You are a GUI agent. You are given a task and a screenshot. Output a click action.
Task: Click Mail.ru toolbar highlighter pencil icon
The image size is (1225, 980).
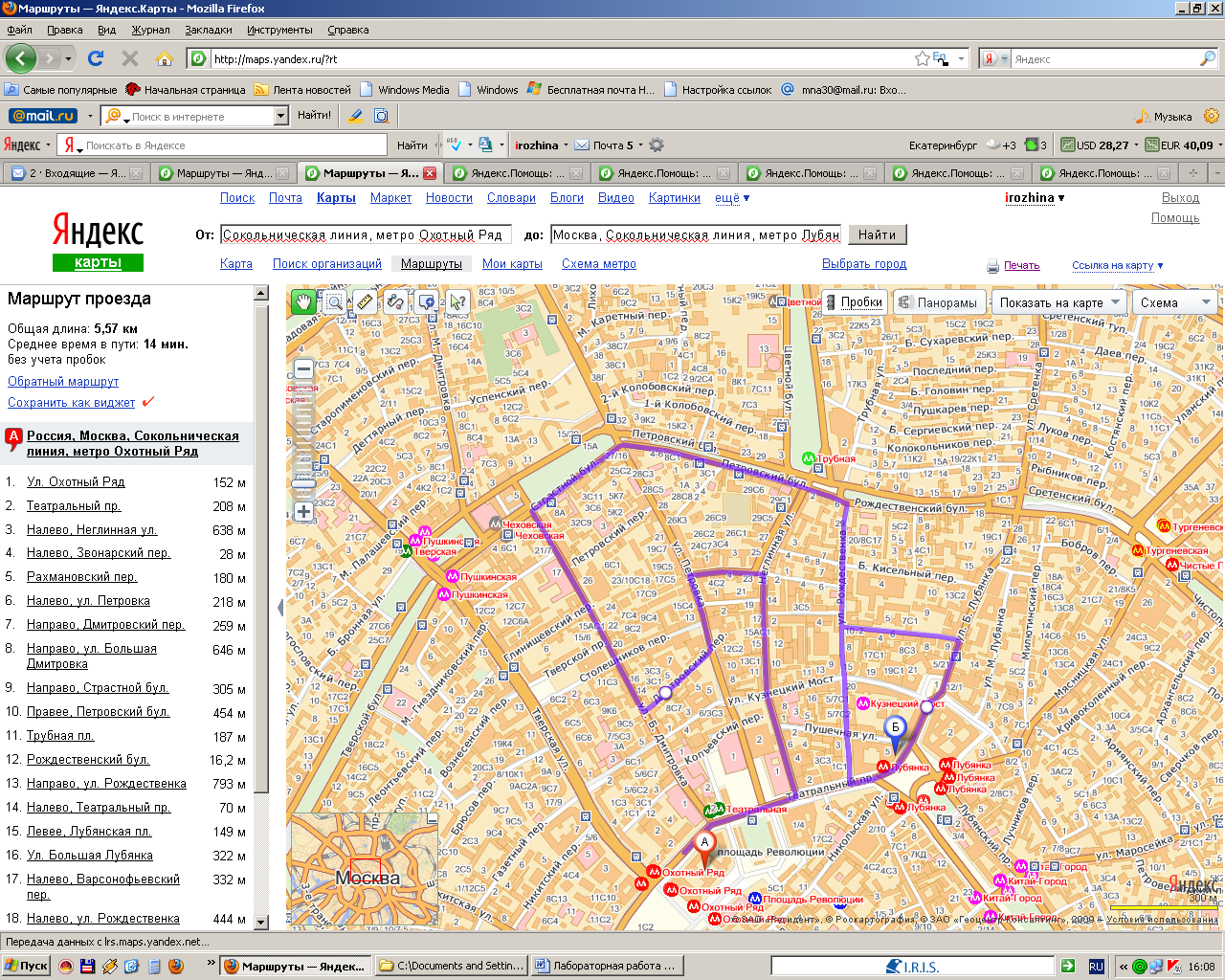point(355,116)
